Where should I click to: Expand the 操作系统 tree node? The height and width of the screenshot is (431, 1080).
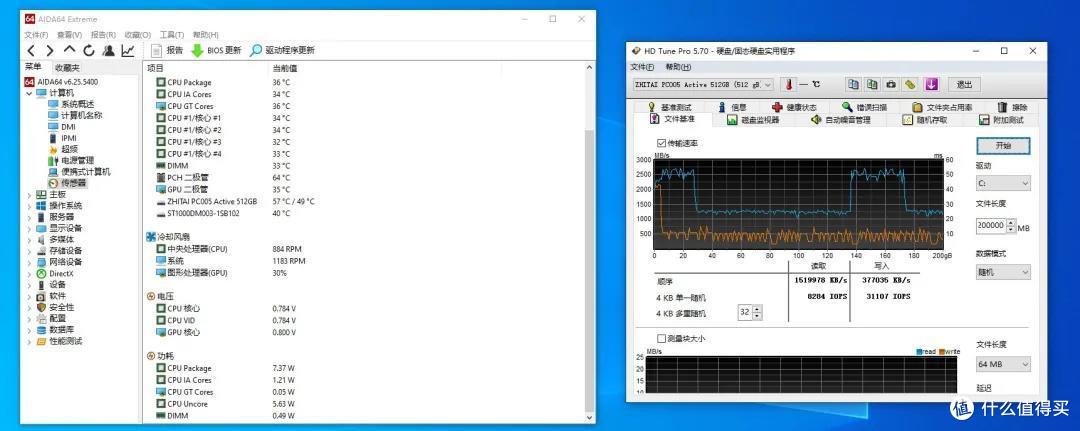pos(30,205)
